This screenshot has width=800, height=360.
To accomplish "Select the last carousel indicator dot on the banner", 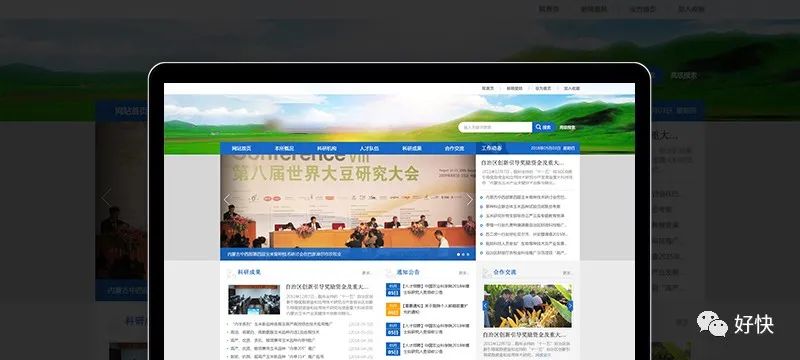I will tap(468, 254).
